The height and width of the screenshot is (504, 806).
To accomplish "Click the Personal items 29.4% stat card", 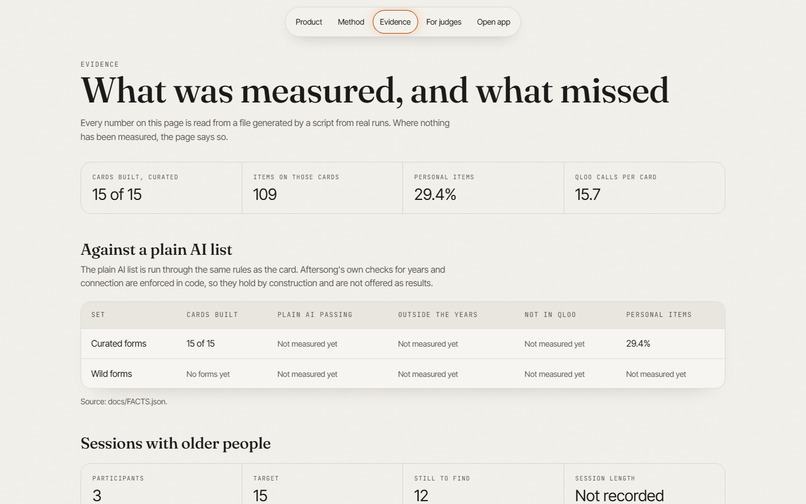I will pos(483,188).
